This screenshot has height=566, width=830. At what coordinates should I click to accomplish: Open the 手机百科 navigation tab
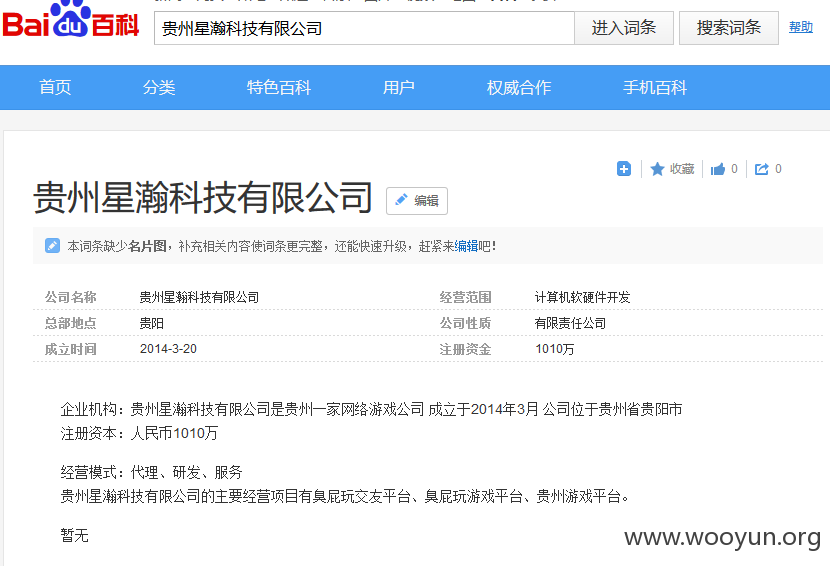click(x=655, y=87)
